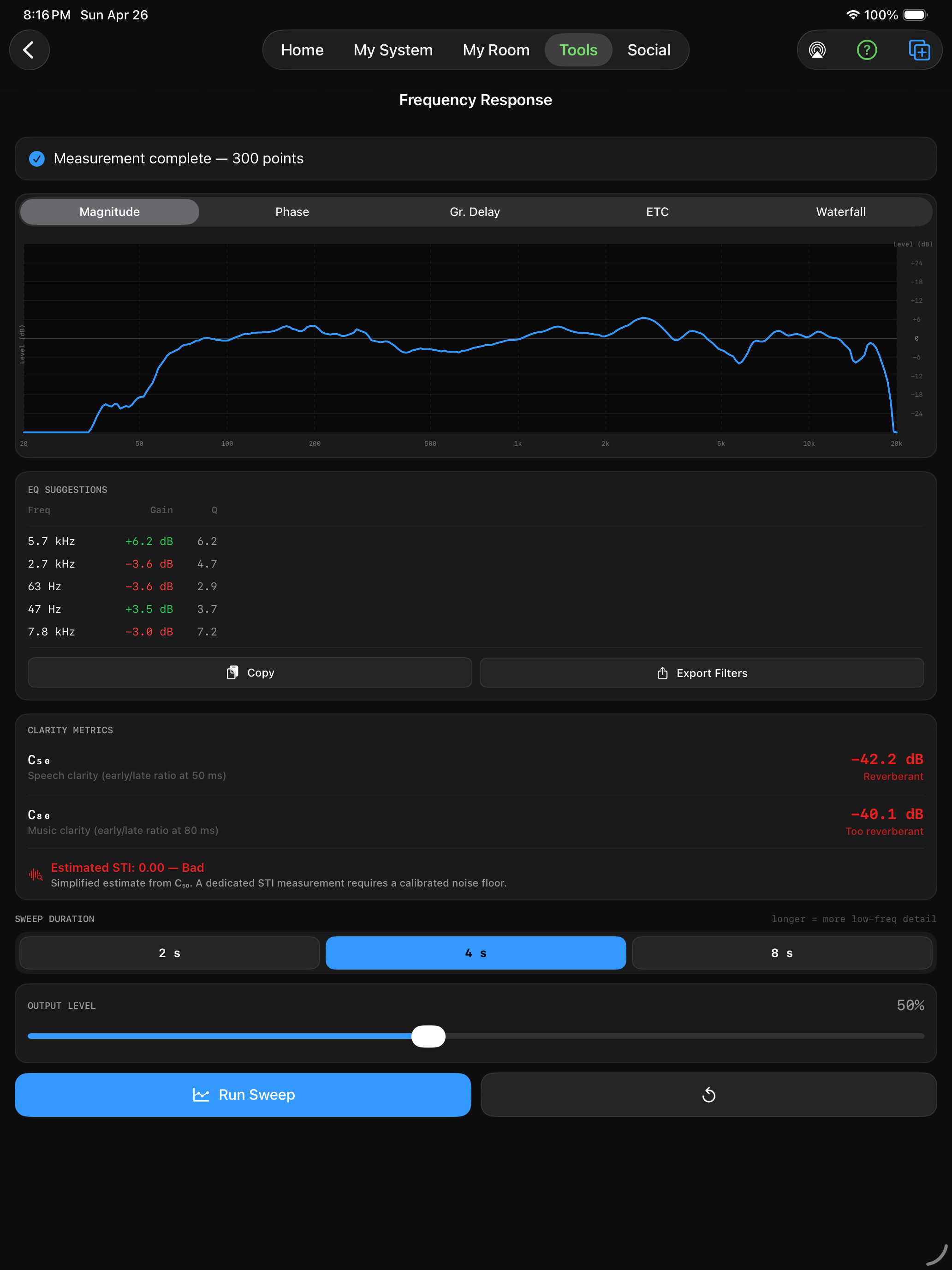Choose the 8 s sweep duration

click(781, 953)
